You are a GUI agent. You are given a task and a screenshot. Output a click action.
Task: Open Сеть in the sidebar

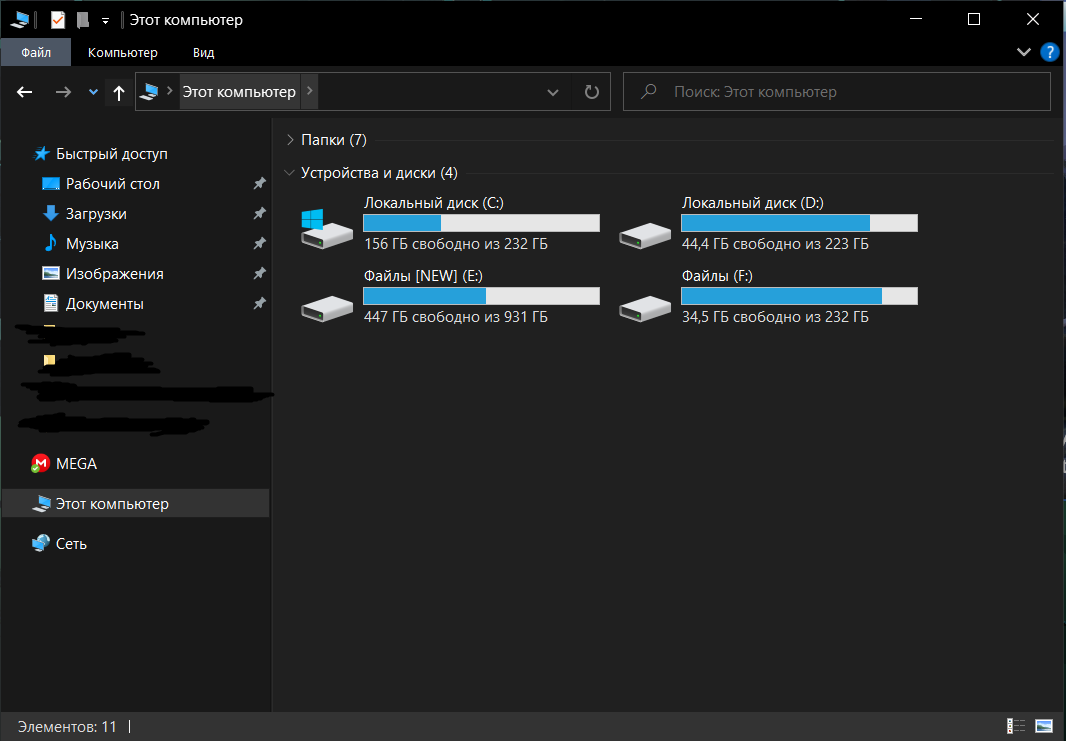coord(71,544)
